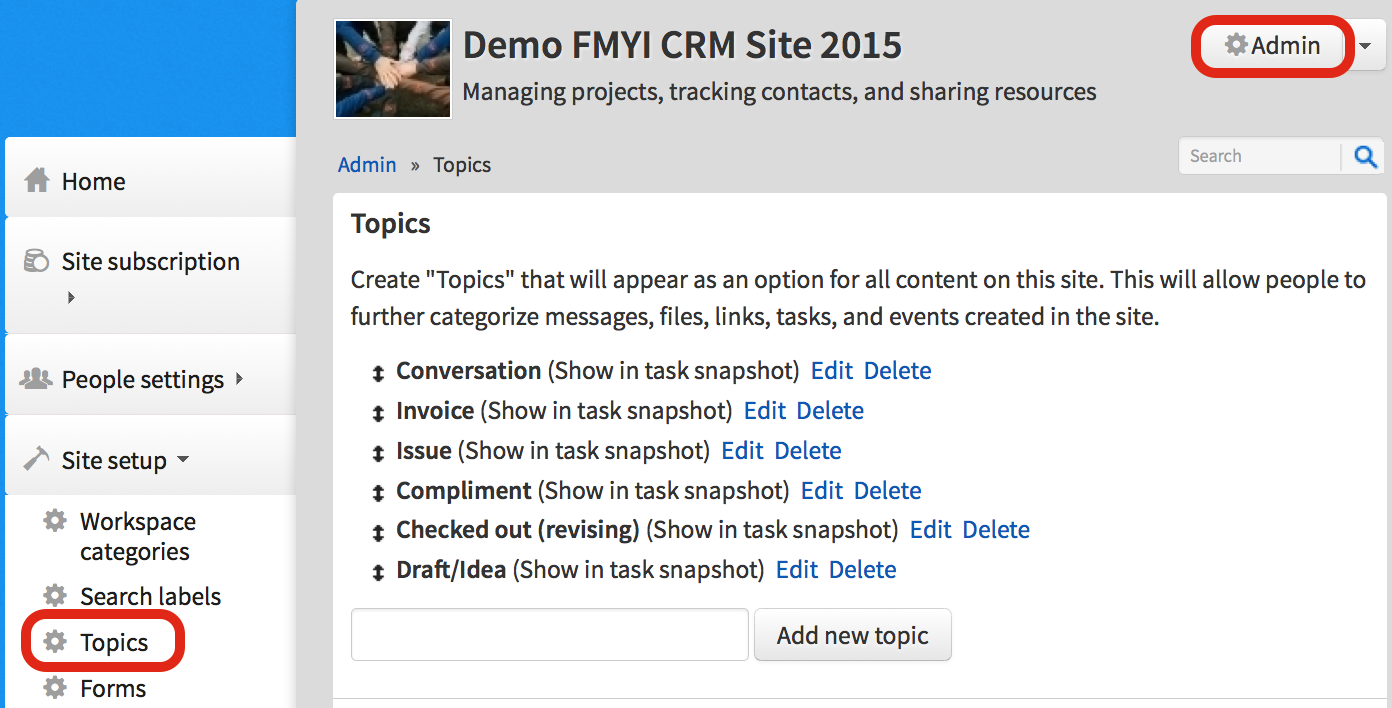Open Topics in the sidebar menu
This screenshot has height=708, width=1392.
(x=114, y=642)
